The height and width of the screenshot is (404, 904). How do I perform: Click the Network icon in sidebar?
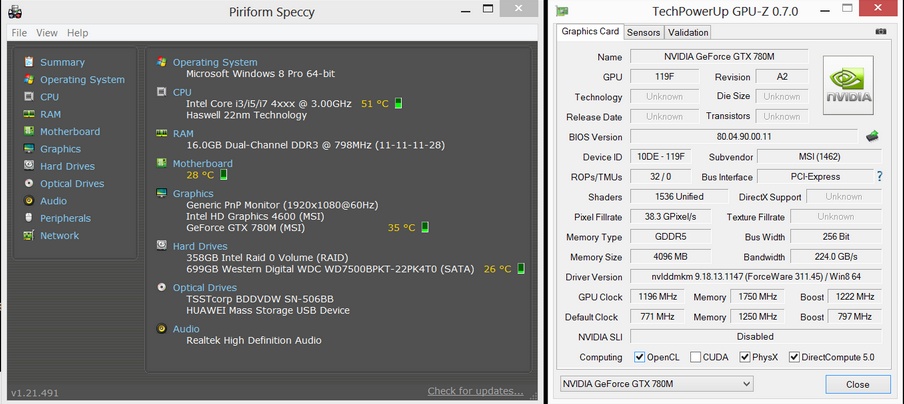[x=29, y=235]
